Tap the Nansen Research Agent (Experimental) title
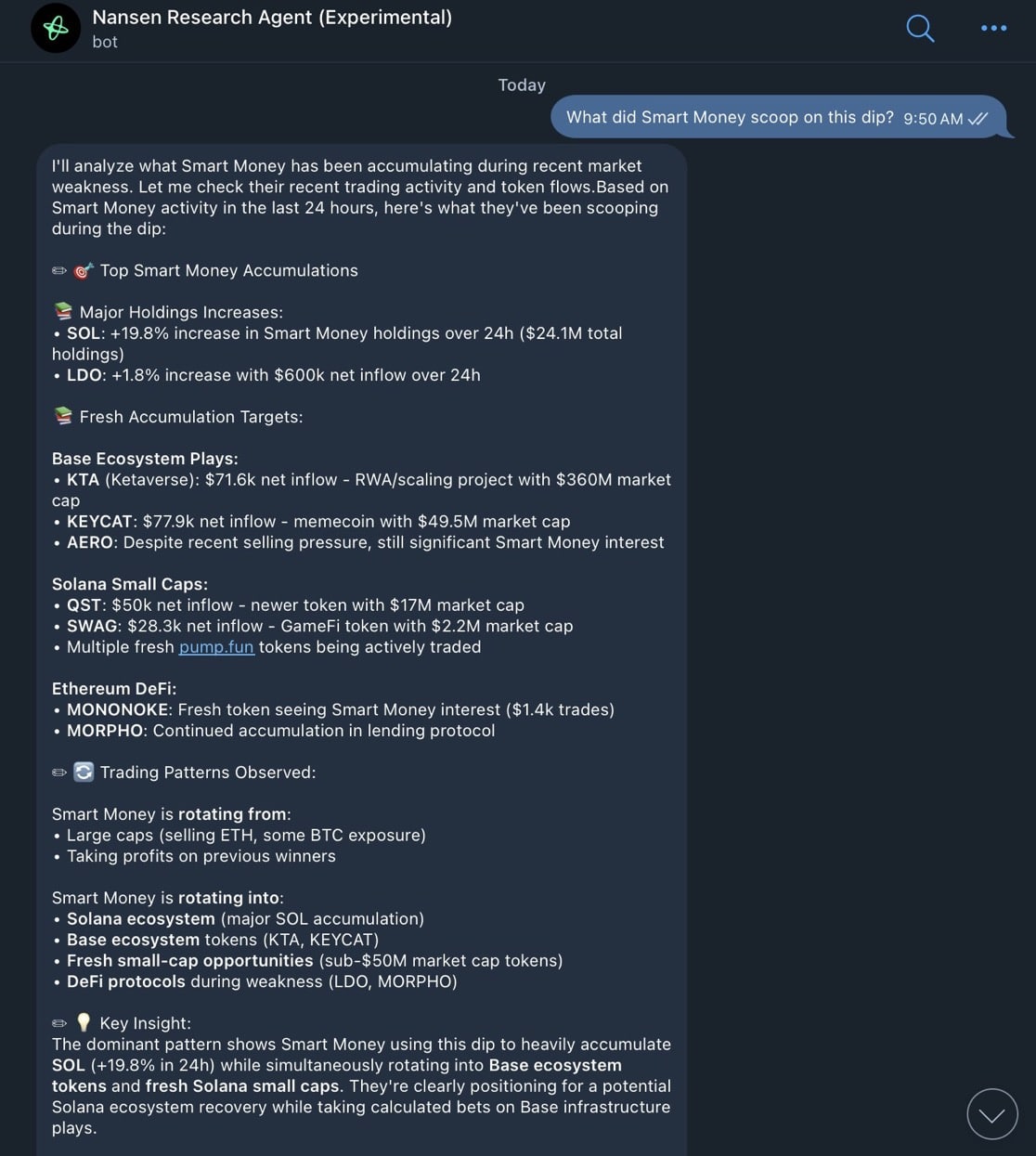This screenshot has height=1156, width=1036. pyautogui.click(x=272, y=17)
